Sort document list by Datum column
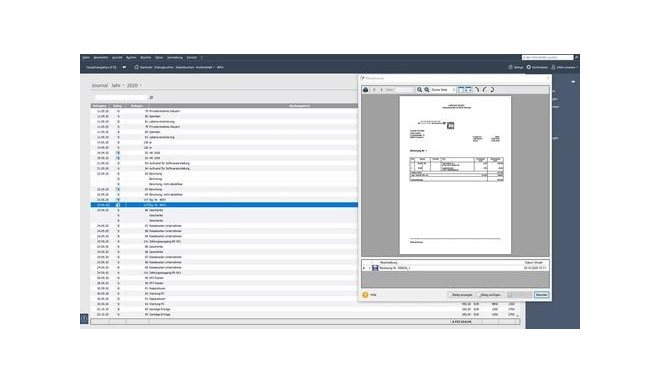This screenshot has height=384, width=660. click(x=533, y=262)
